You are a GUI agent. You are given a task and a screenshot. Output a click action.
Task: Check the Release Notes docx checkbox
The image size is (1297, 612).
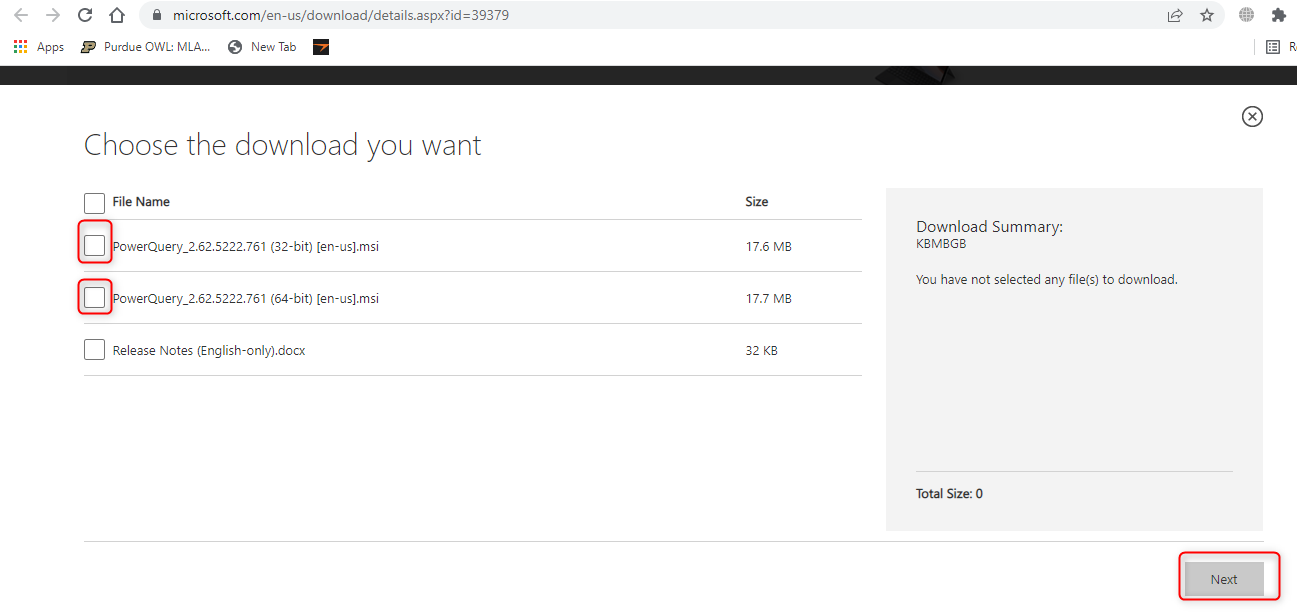pyautogui.click(x=94, y=350)
